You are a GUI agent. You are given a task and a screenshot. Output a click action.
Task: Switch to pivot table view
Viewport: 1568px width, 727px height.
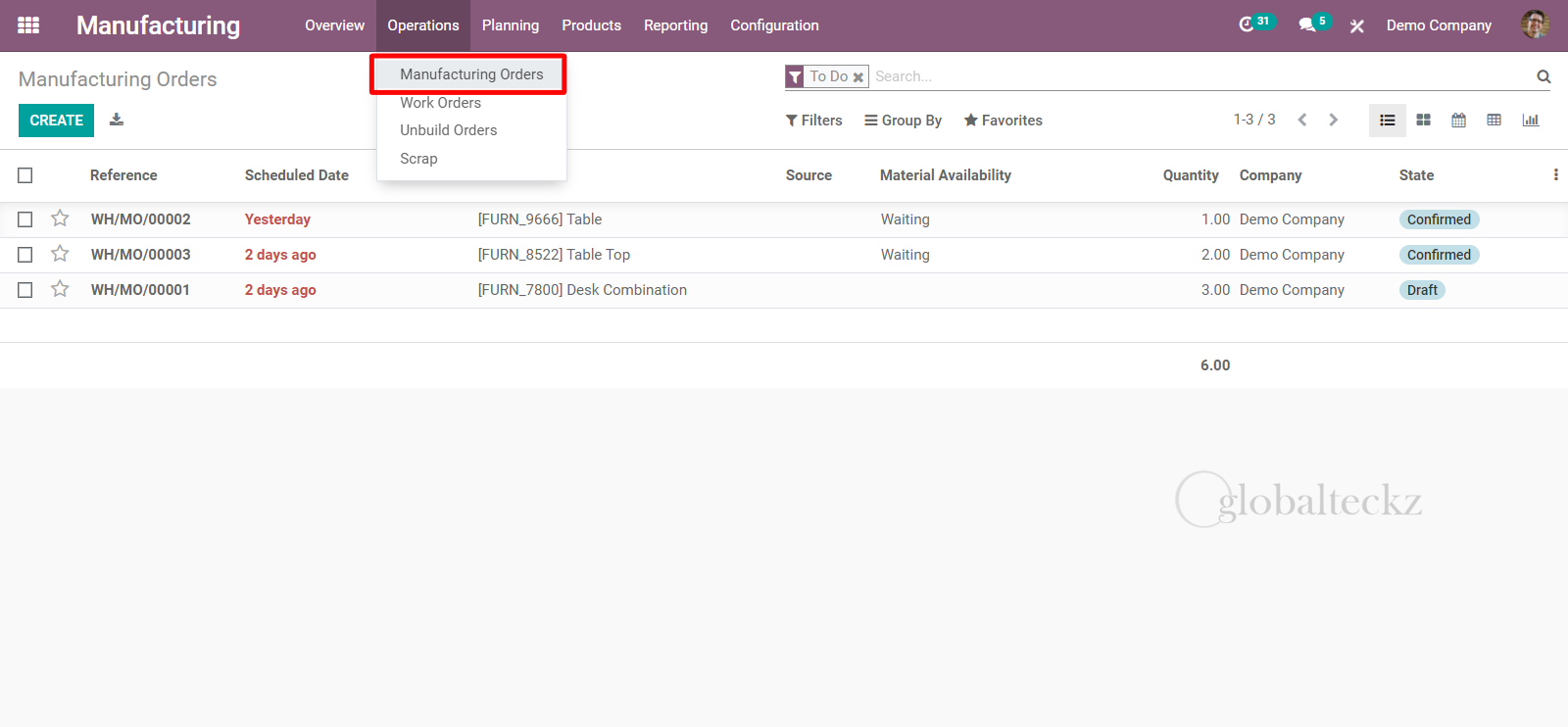click(x=1494, y=121)
